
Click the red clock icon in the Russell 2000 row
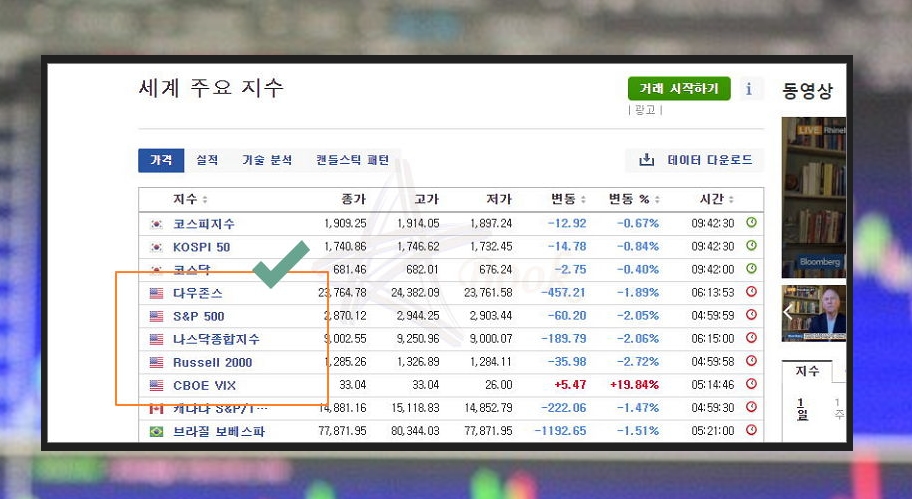tap(751, 361)
